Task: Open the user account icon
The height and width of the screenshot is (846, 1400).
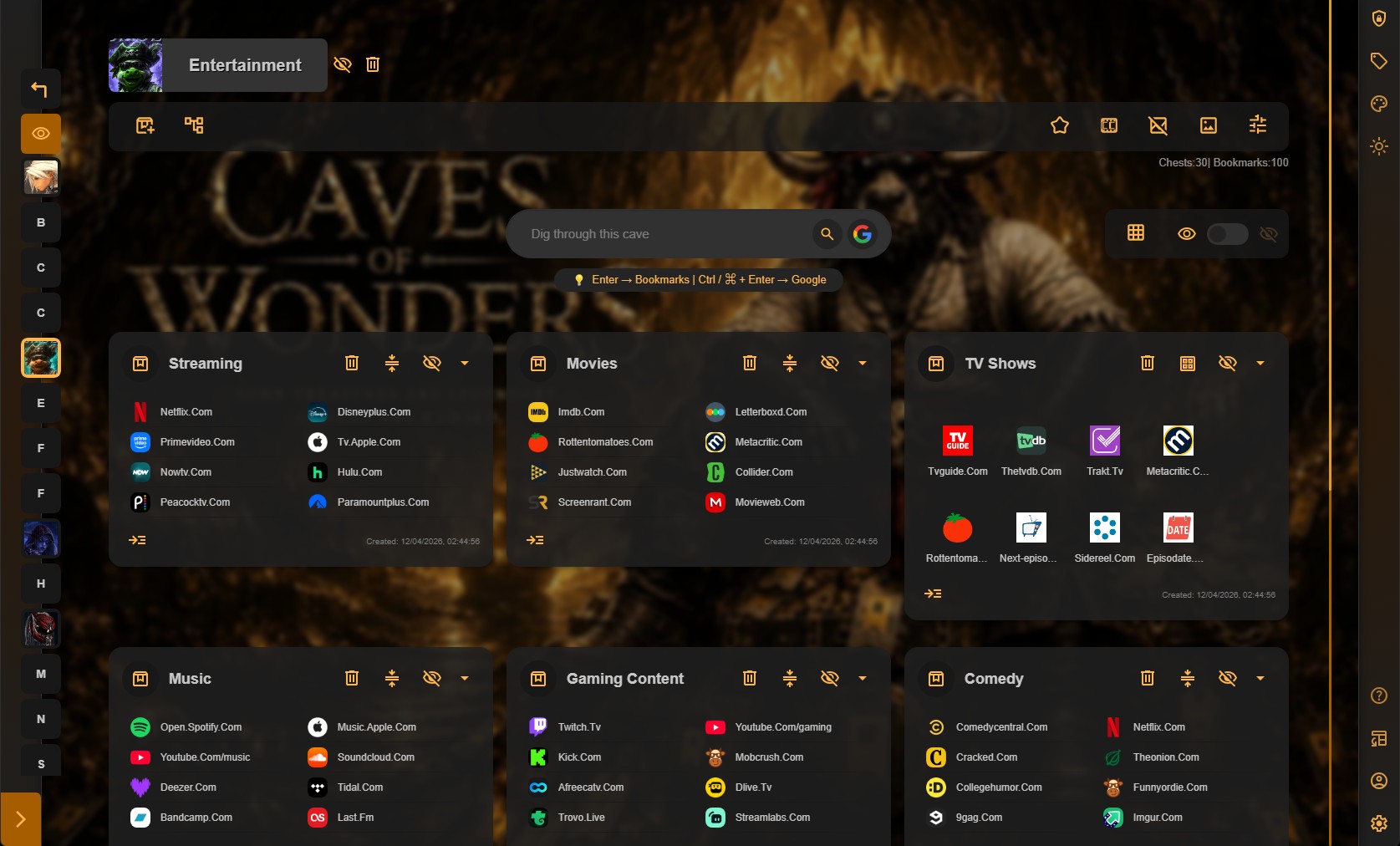Action: click(1379, 781)
